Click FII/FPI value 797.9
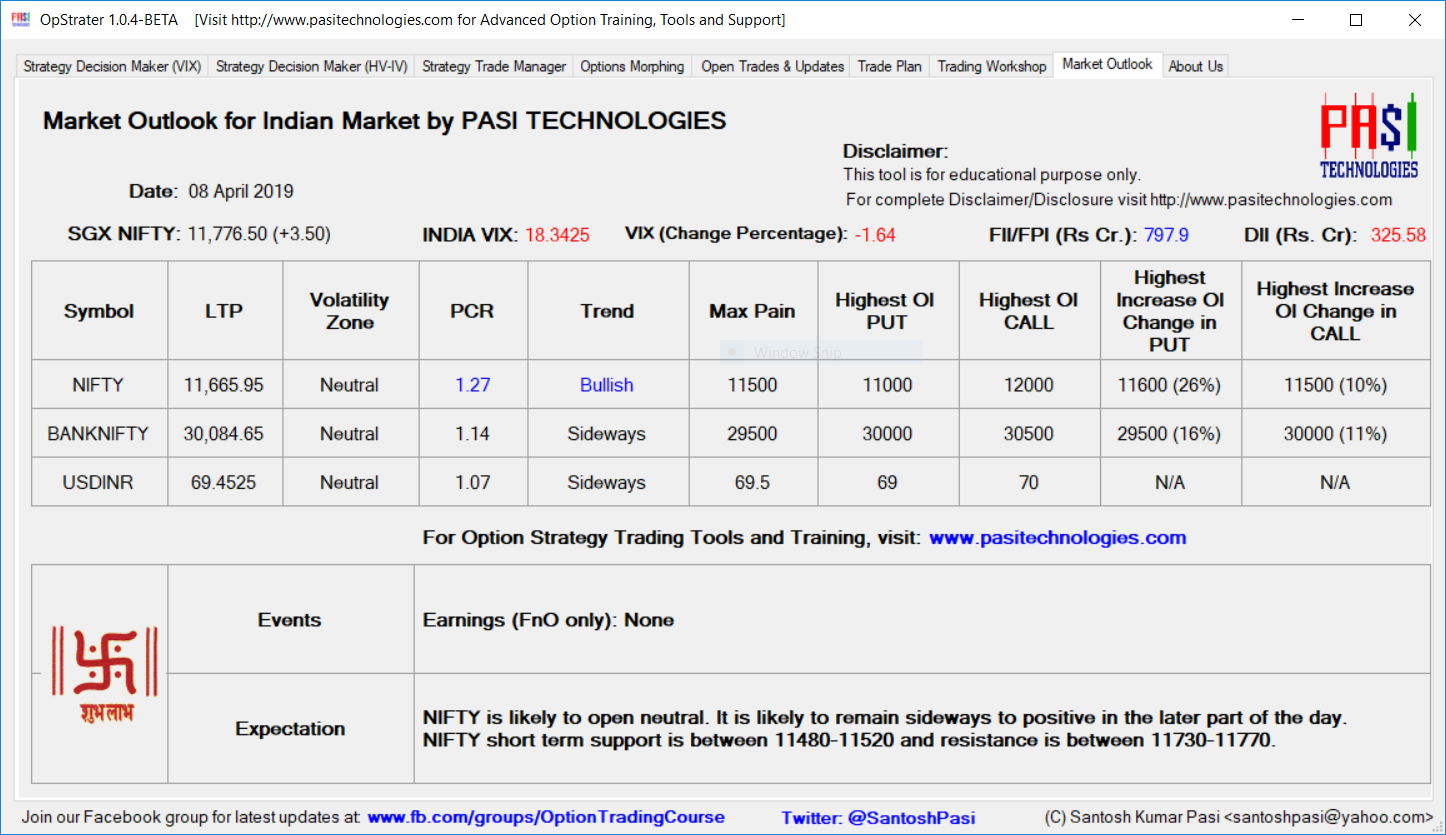 click(x=1167, y=235)
